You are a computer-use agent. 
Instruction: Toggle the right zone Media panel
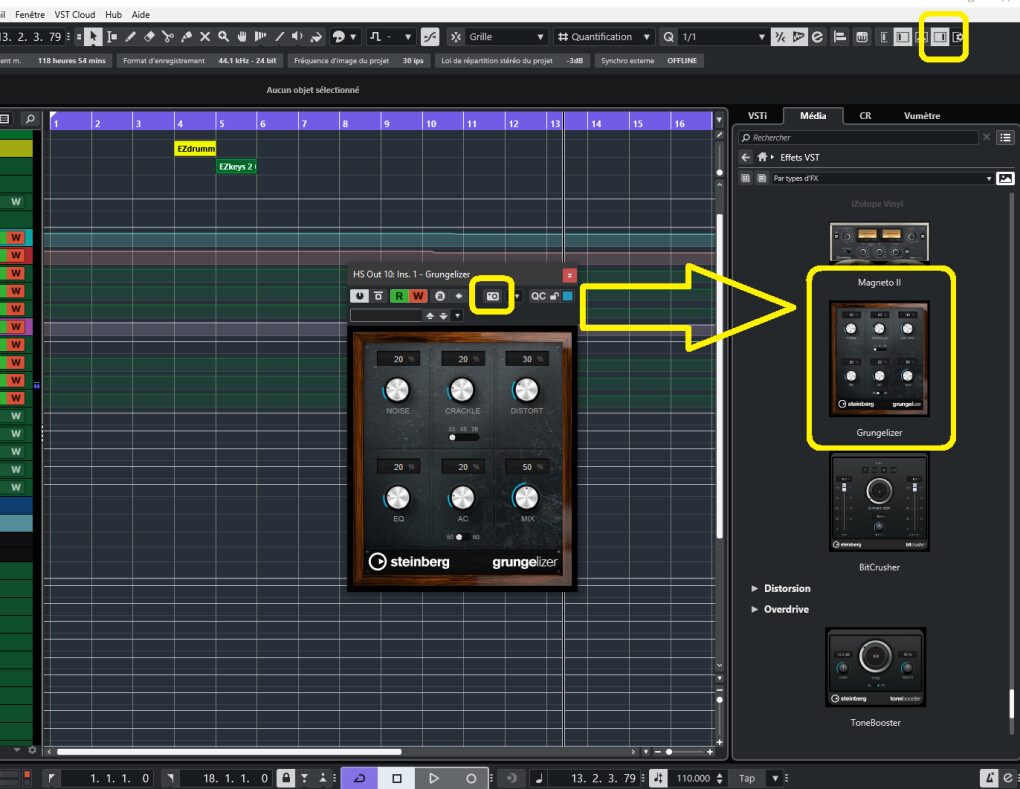(939, 37)
